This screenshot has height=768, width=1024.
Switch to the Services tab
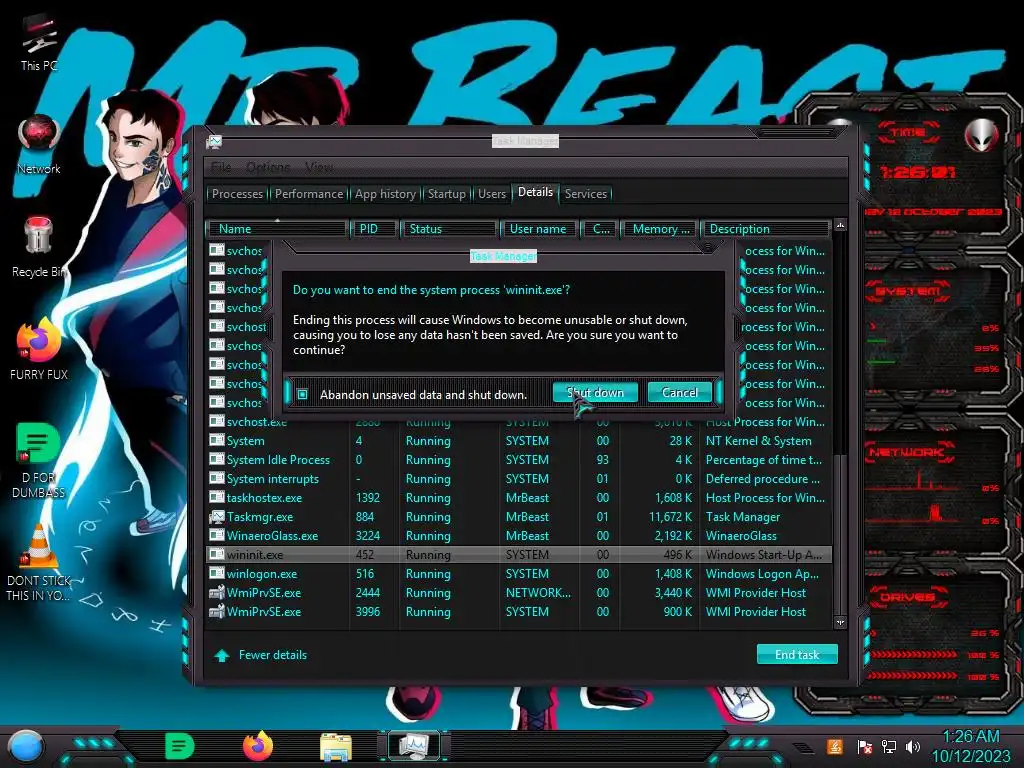pyautogui.click(x=585, y=194)
